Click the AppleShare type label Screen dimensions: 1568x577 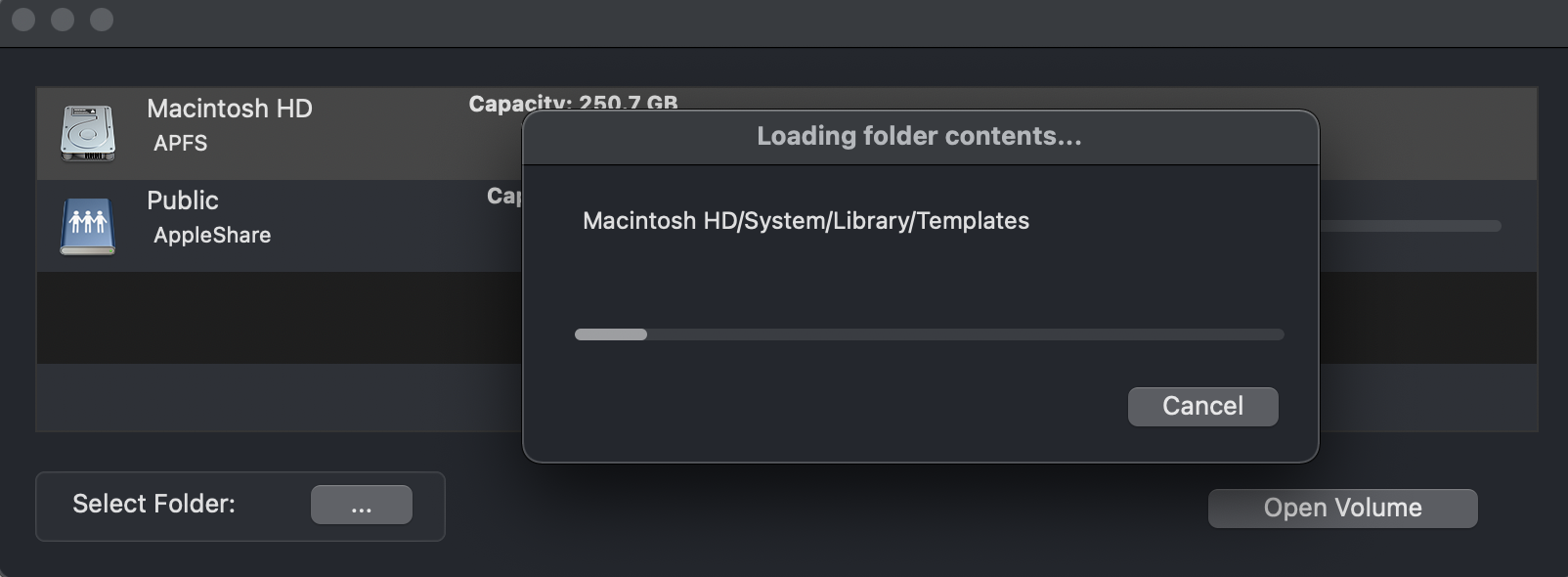point(212,235)
